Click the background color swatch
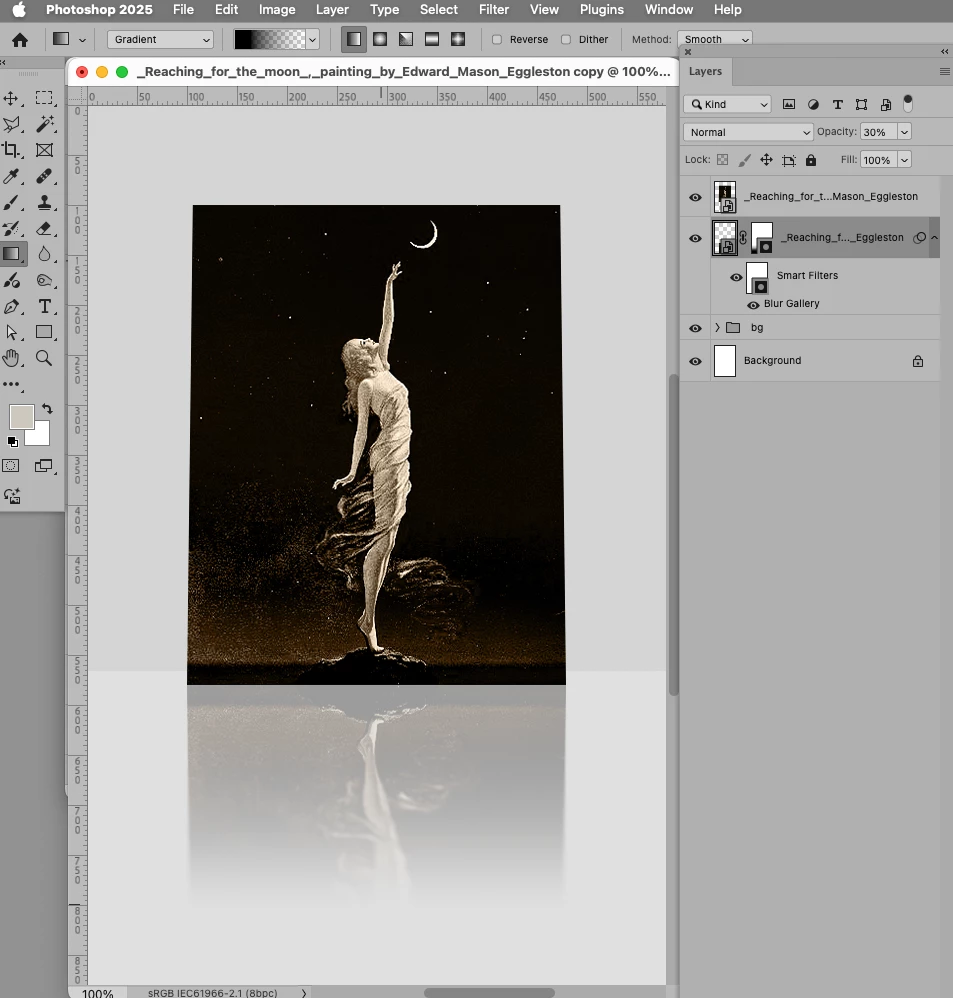The image size is (953, 998). pos(41,437)
